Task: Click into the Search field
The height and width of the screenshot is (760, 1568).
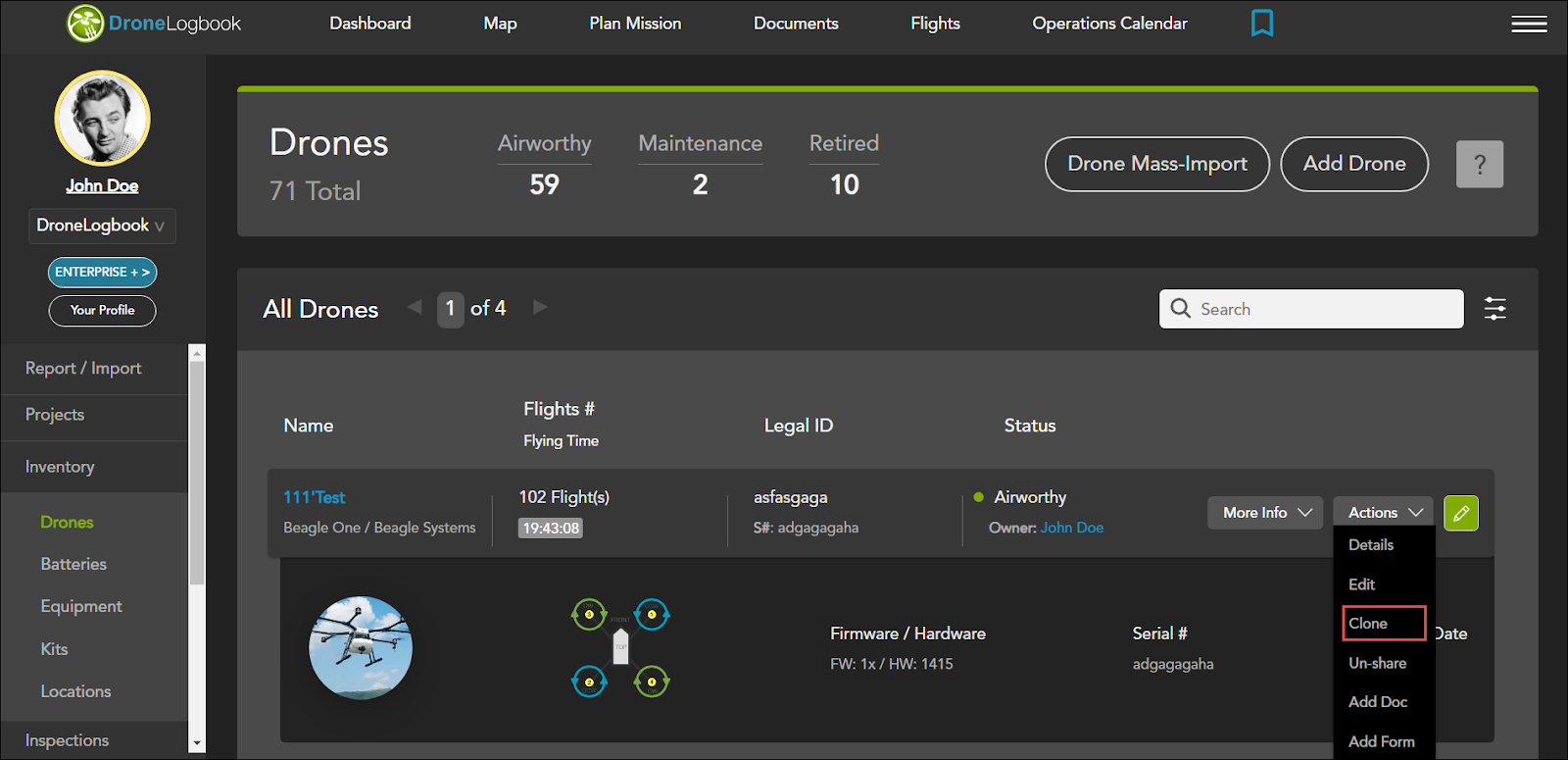Action: click(x=1311, y=309)
